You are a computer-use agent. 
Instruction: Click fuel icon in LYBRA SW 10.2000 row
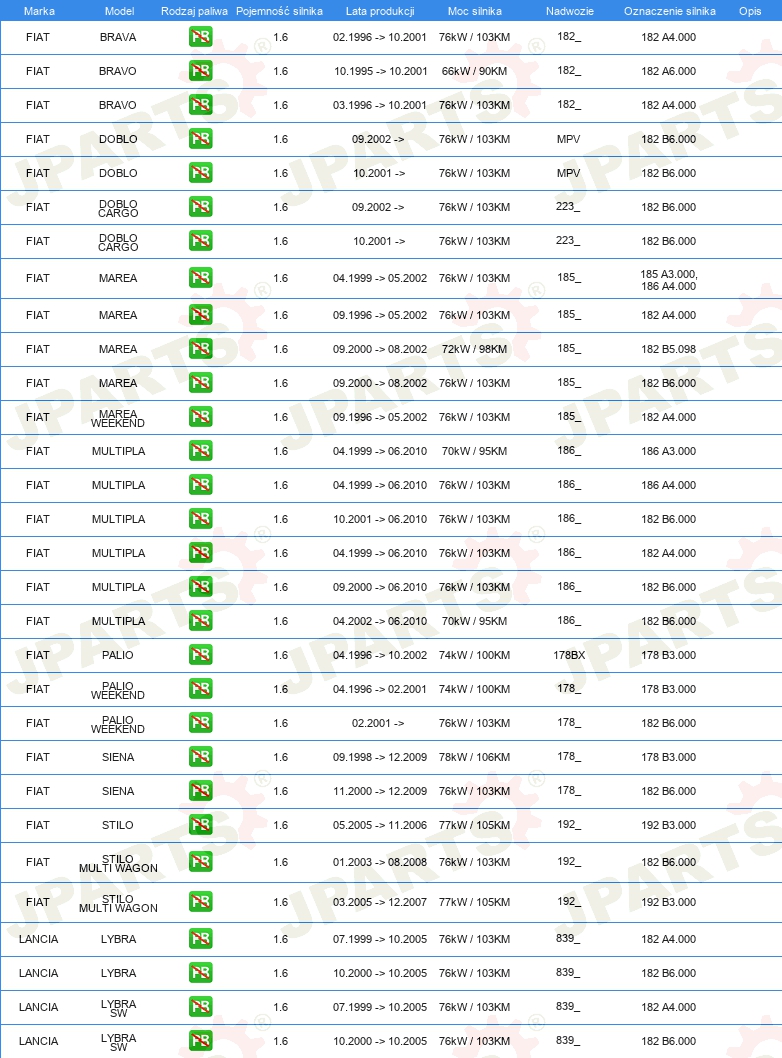pyautogui.click(x=200, y=1040)
